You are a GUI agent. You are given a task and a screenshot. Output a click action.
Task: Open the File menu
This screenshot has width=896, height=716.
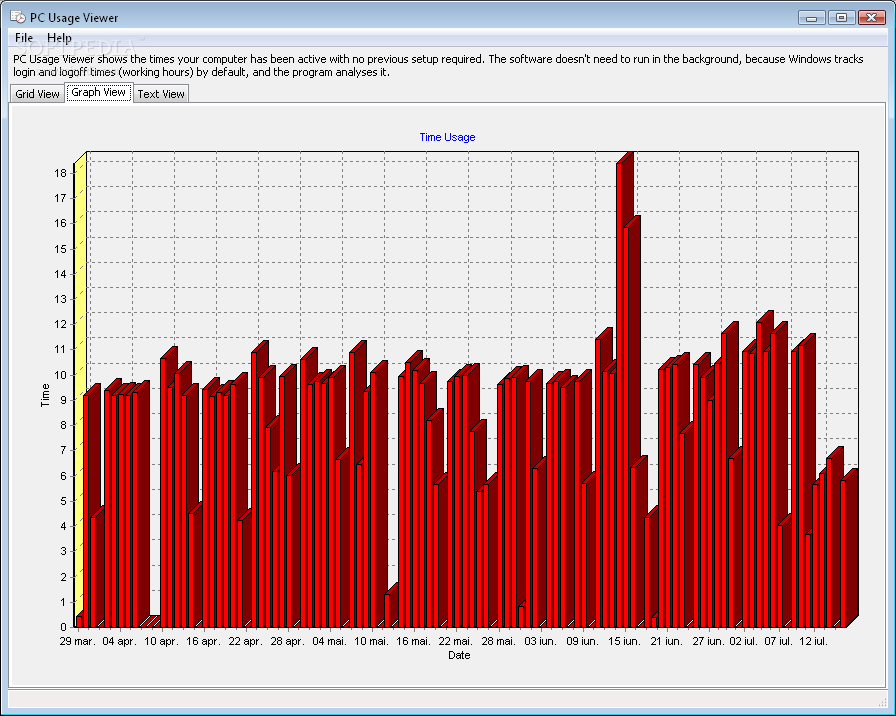tap(24, 38)
